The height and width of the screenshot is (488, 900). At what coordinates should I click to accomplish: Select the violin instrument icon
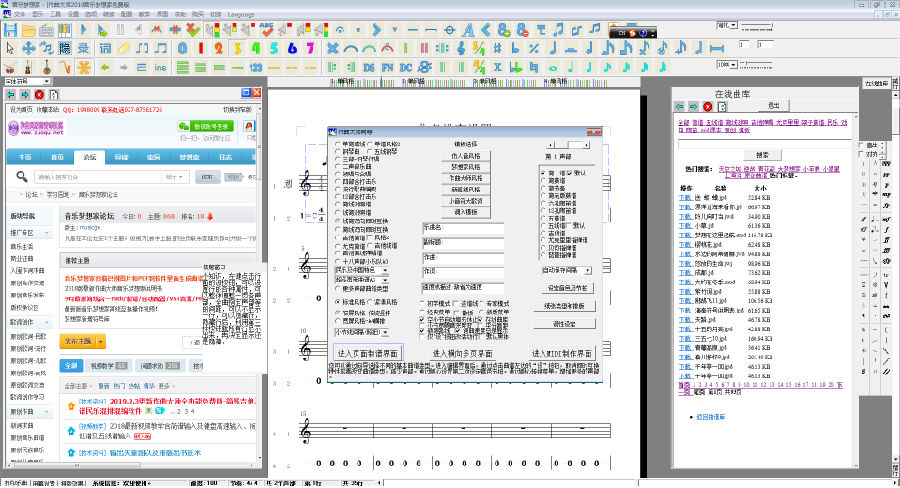(29, 67)
